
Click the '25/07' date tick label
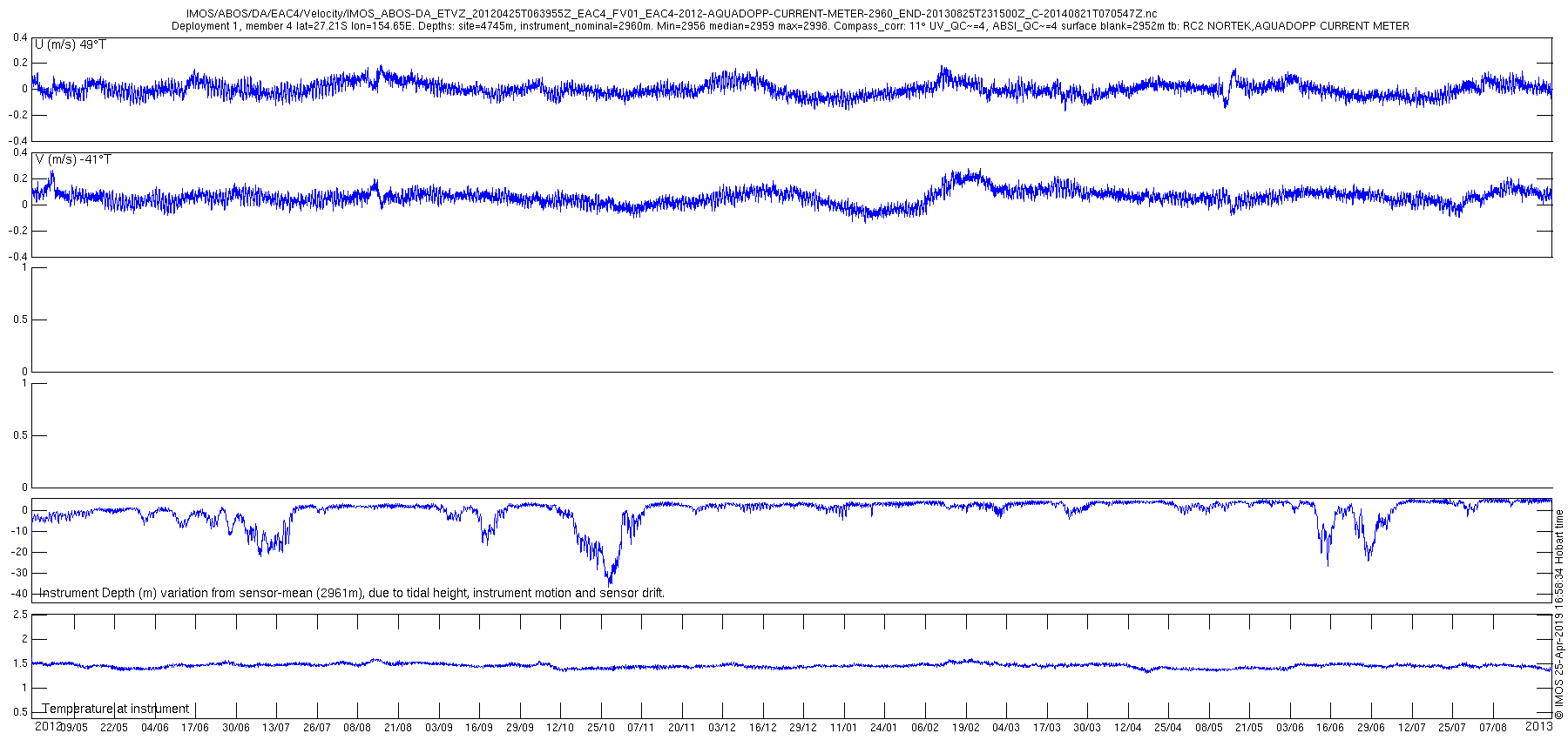click(1452, 728)
